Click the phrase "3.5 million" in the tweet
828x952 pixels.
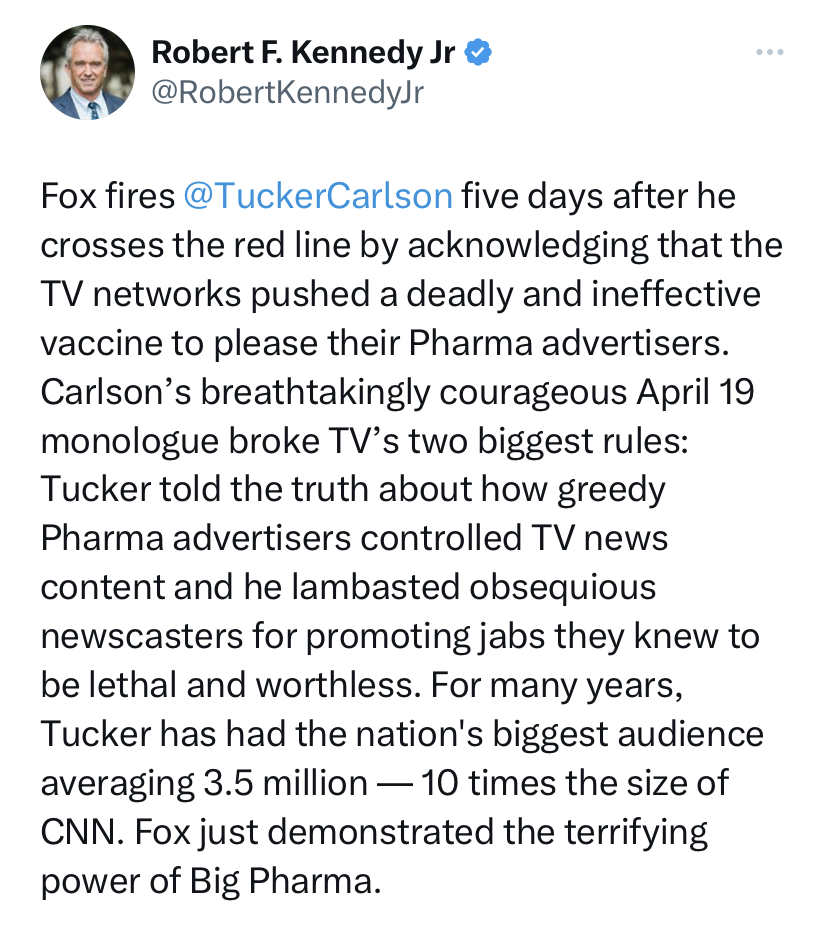coord(280,782)
